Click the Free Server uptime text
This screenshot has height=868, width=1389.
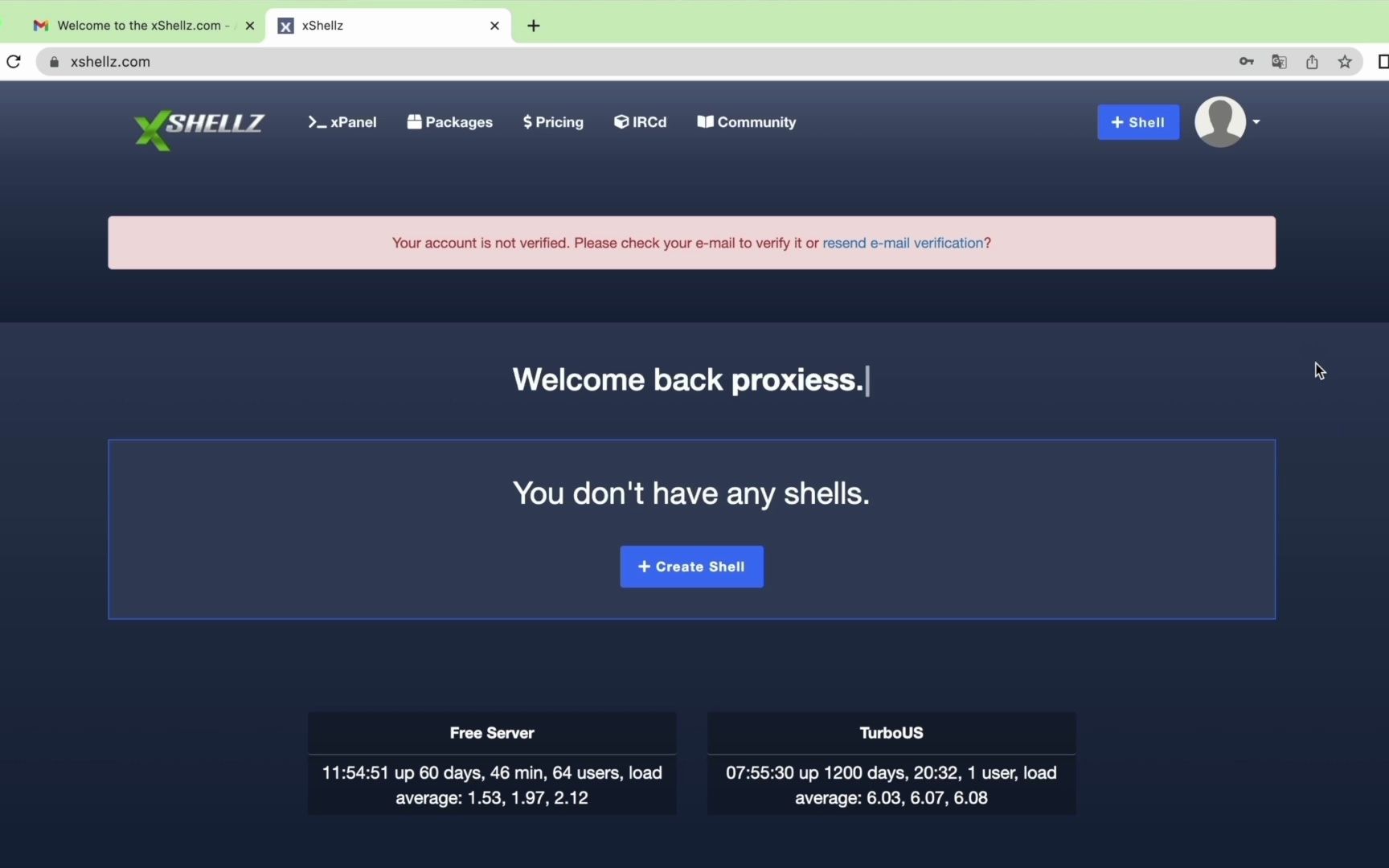pyautogui.click(x=492, y=785)
